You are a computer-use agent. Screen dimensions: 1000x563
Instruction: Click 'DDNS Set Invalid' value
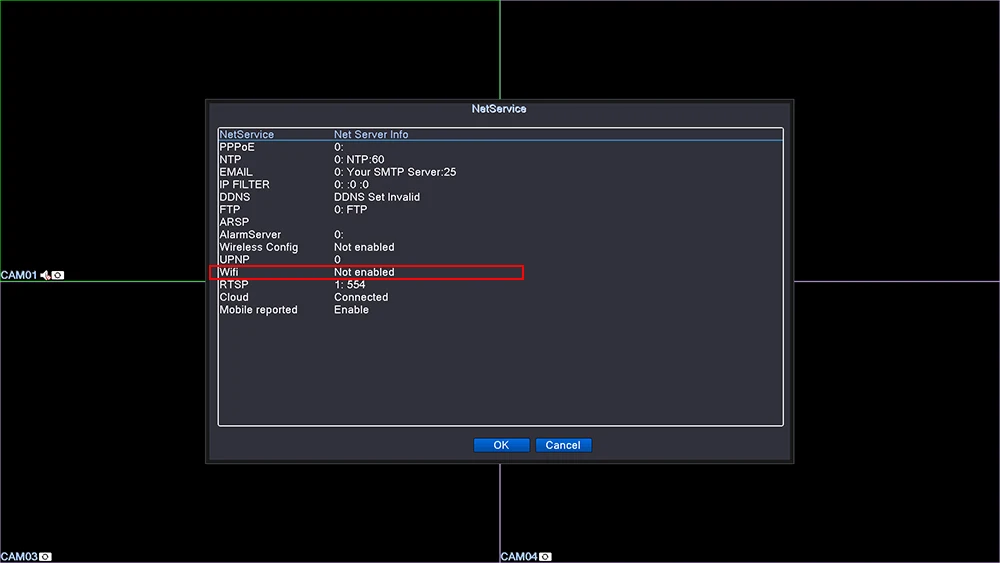(377, 197)
